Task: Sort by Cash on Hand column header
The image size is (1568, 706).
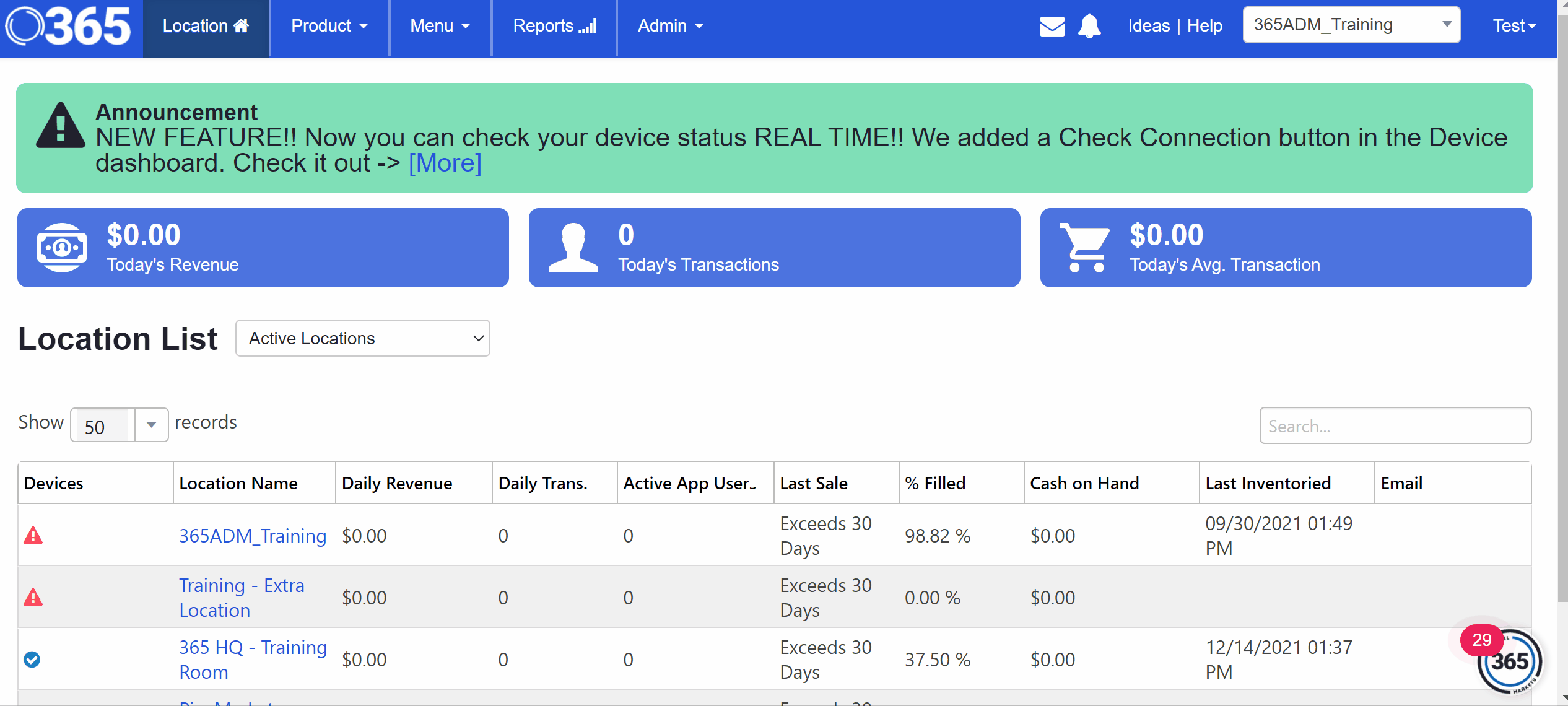Action: point(1112,483)
